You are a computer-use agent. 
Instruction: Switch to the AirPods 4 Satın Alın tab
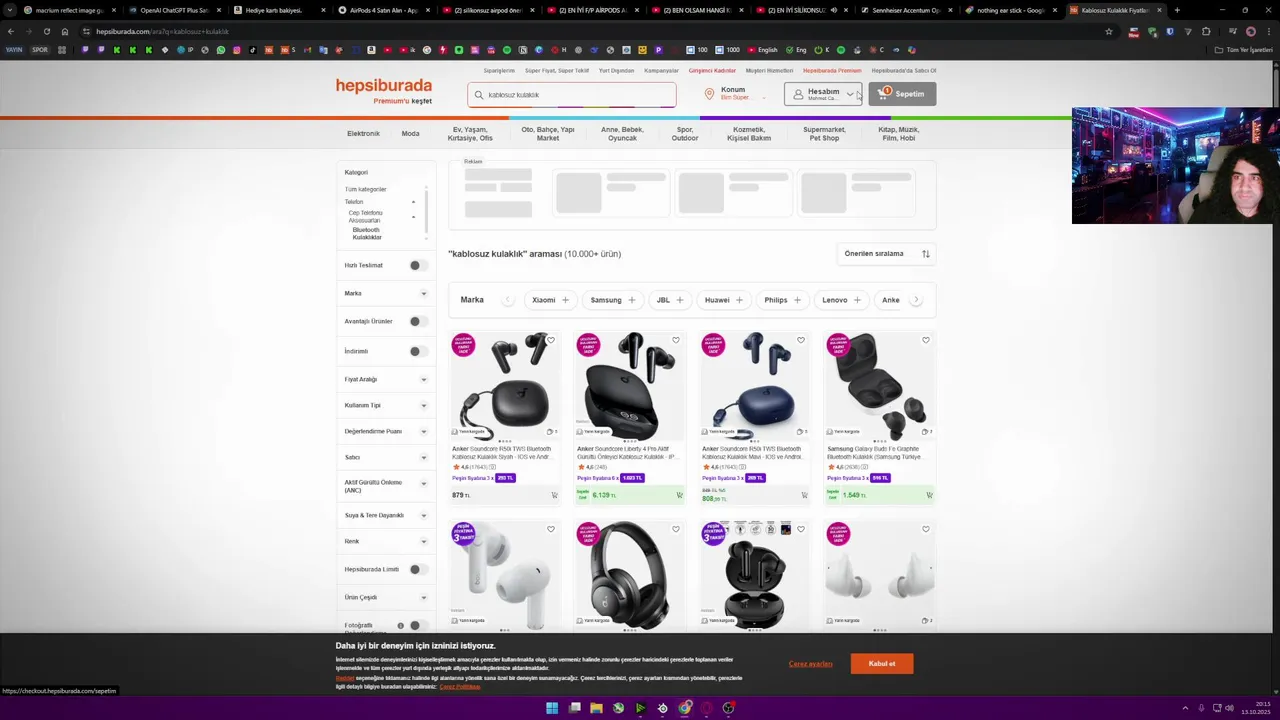click(x=383, y=10)
